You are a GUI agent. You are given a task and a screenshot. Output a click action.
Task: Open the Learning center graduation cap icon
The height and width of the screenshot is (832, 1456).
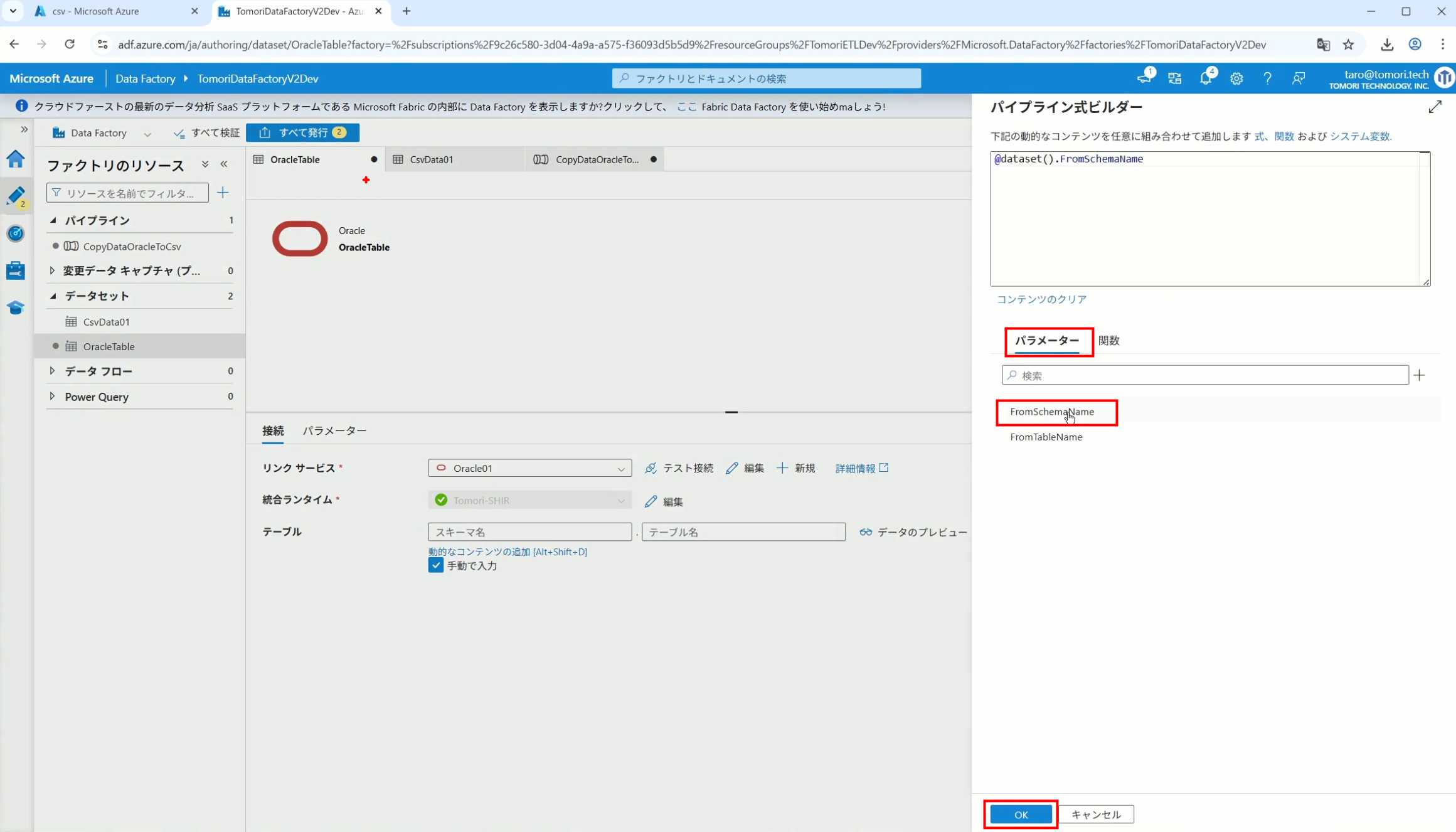(16, 307)
